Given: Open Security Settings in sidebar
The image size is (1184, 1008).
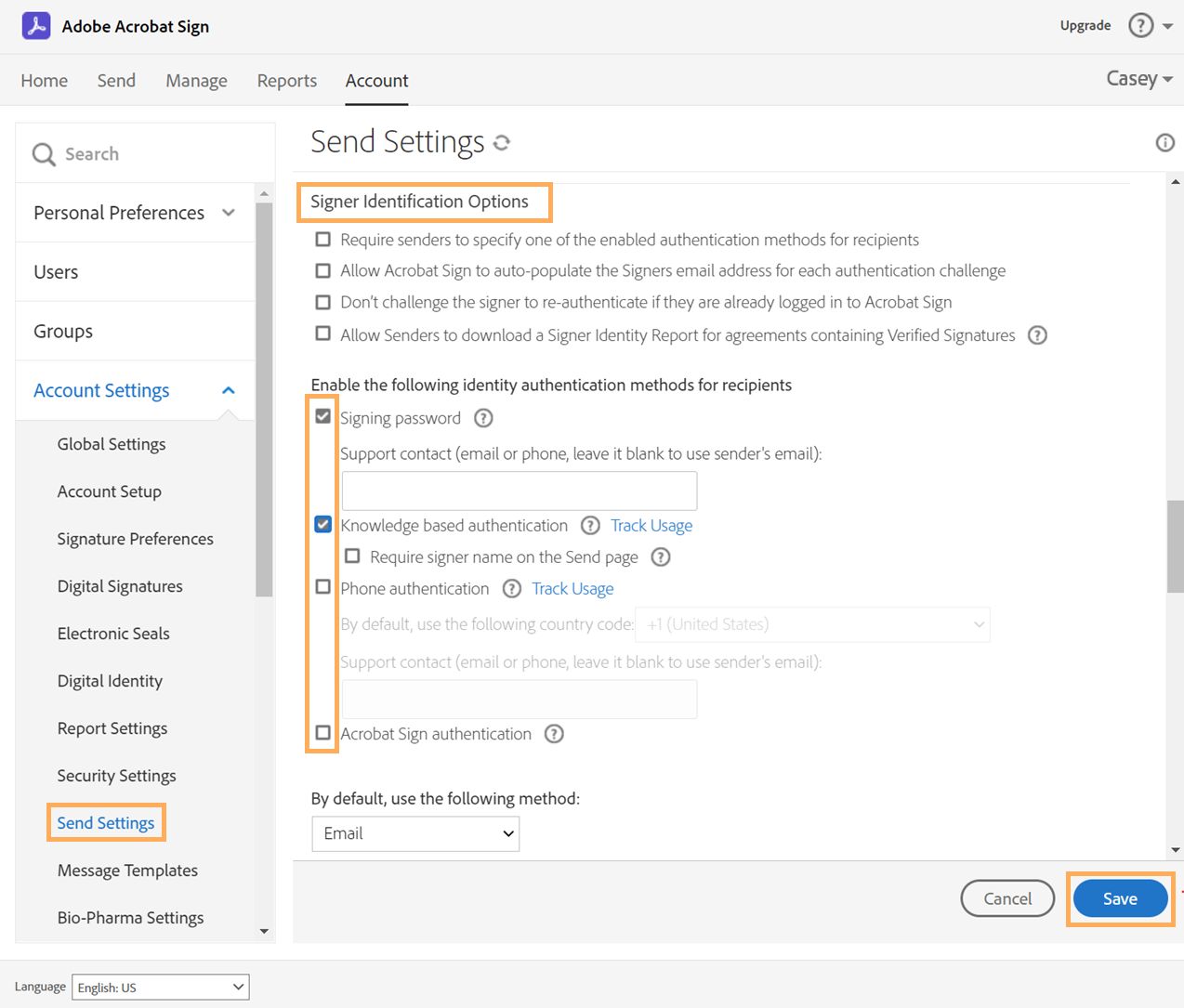Looking at the screenshot, I should point(117,776).
